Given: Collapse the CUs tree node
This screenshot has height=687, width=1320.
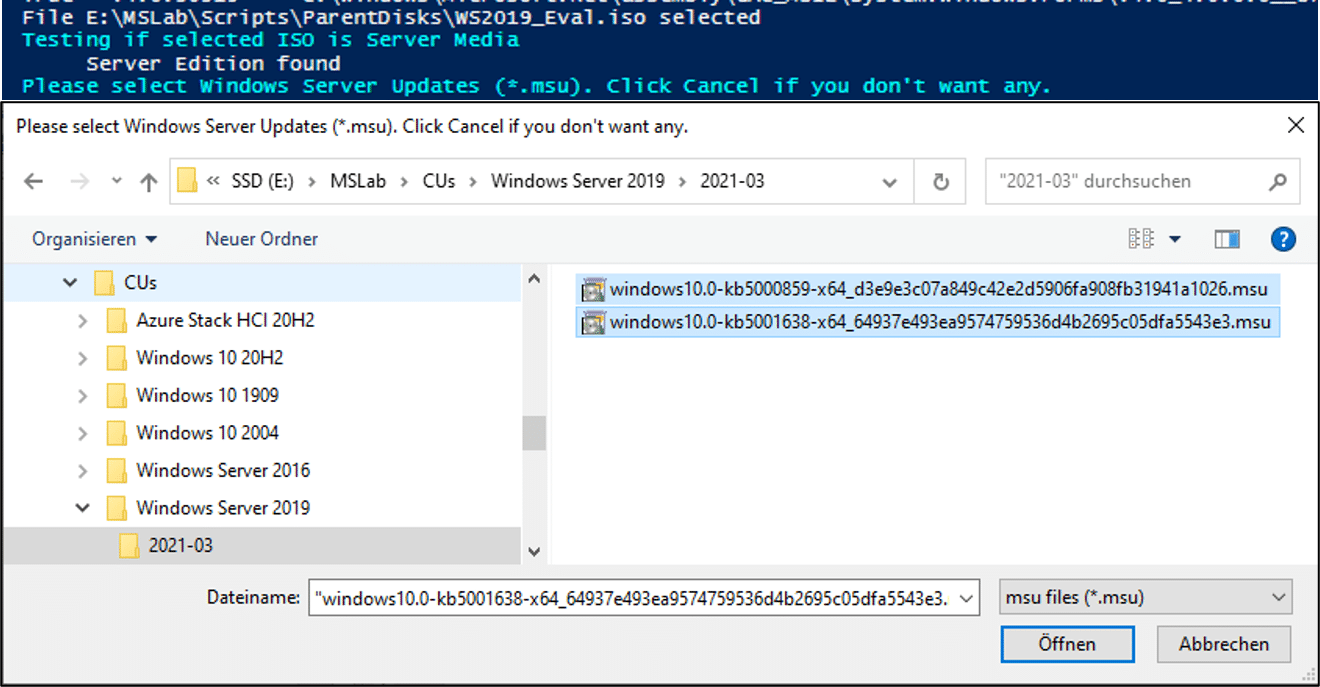Looking at the screenshot, I should (69, 283).
